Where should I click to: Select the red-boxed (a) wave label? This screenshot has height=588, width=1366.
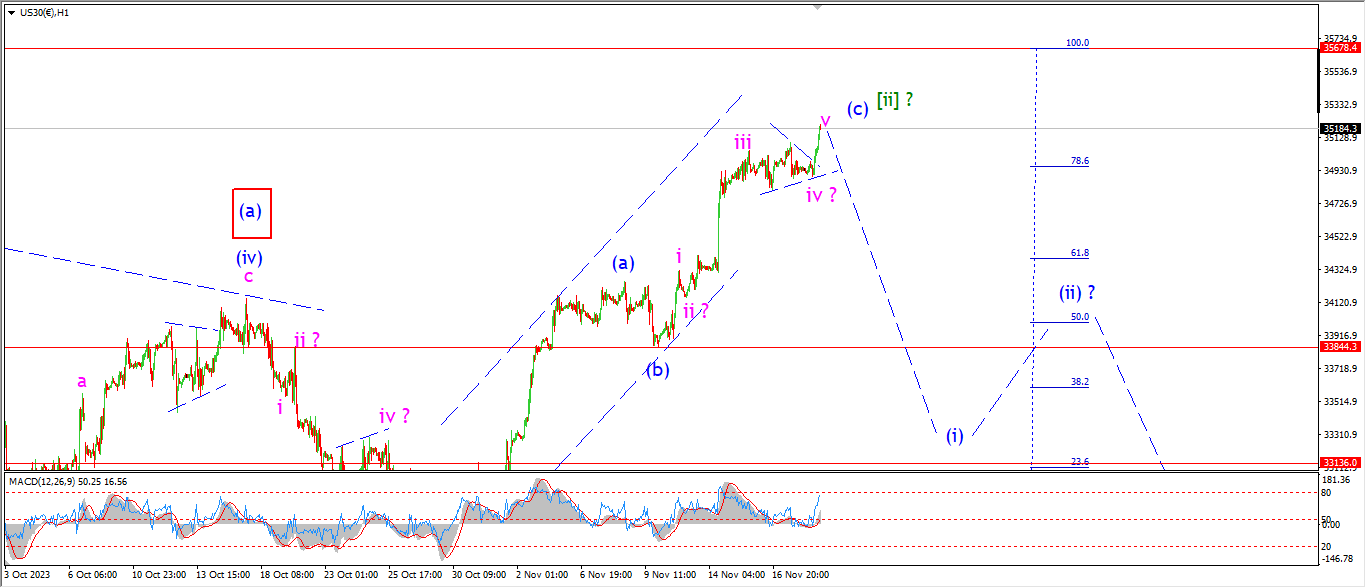(251, 213)
